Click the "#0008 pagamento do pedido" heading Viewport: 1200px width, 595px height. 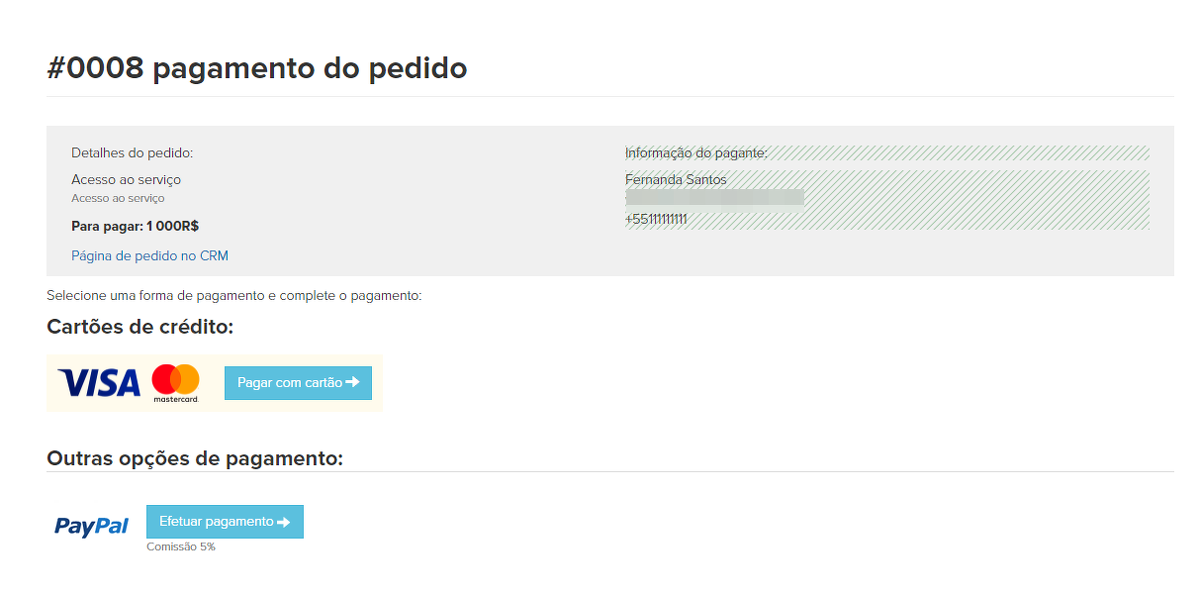pos(257,68)
